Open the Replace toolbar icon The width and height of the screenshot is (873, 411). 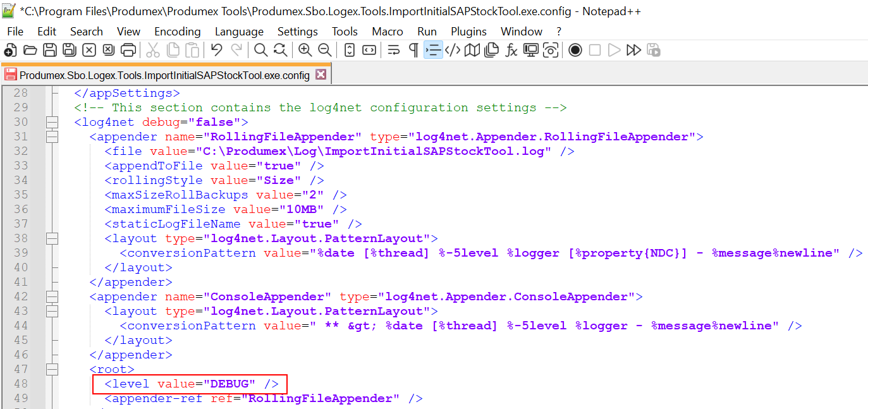tap(280, 51)
